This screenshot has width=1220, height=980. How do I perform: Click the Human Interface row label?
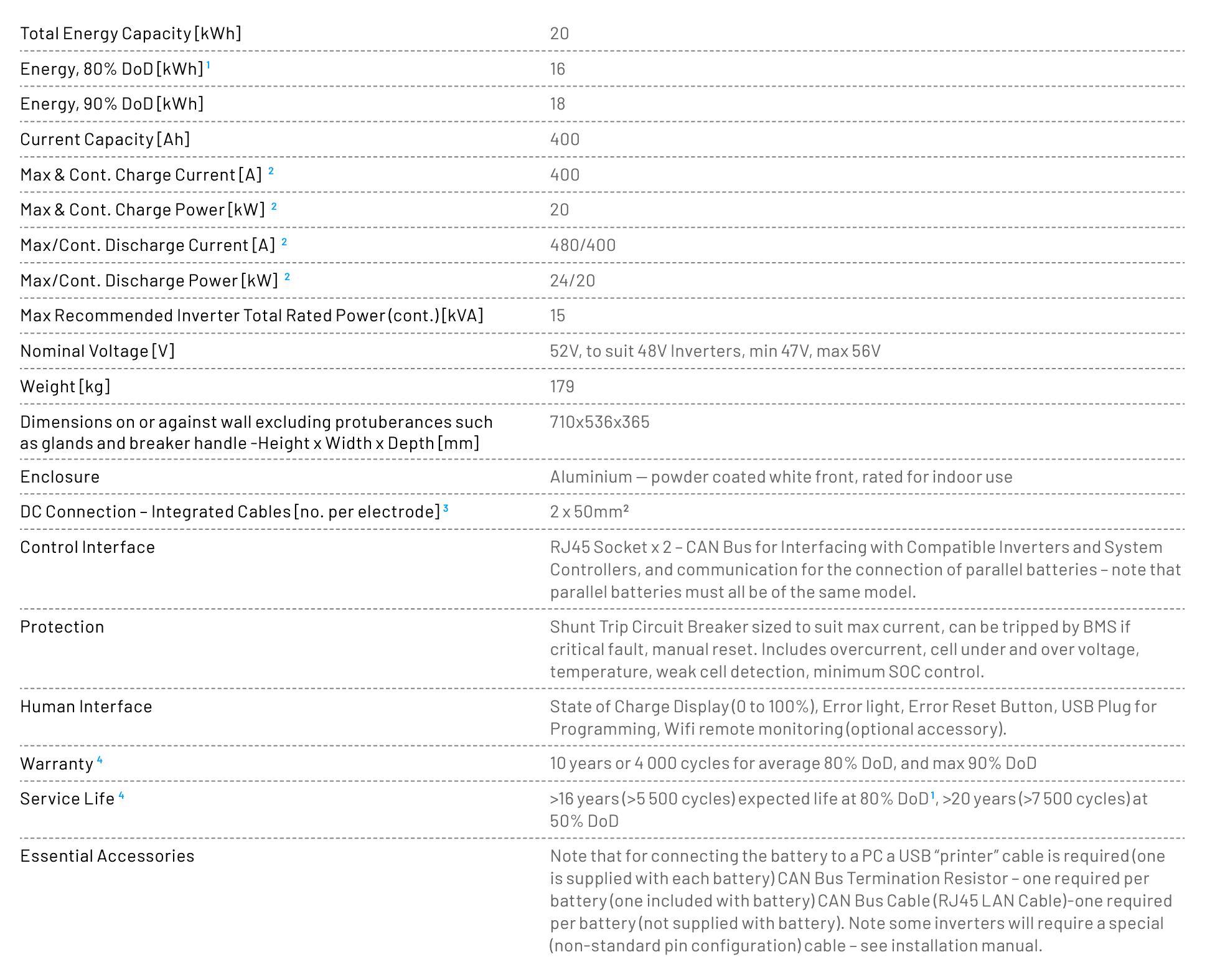(86, 707)
